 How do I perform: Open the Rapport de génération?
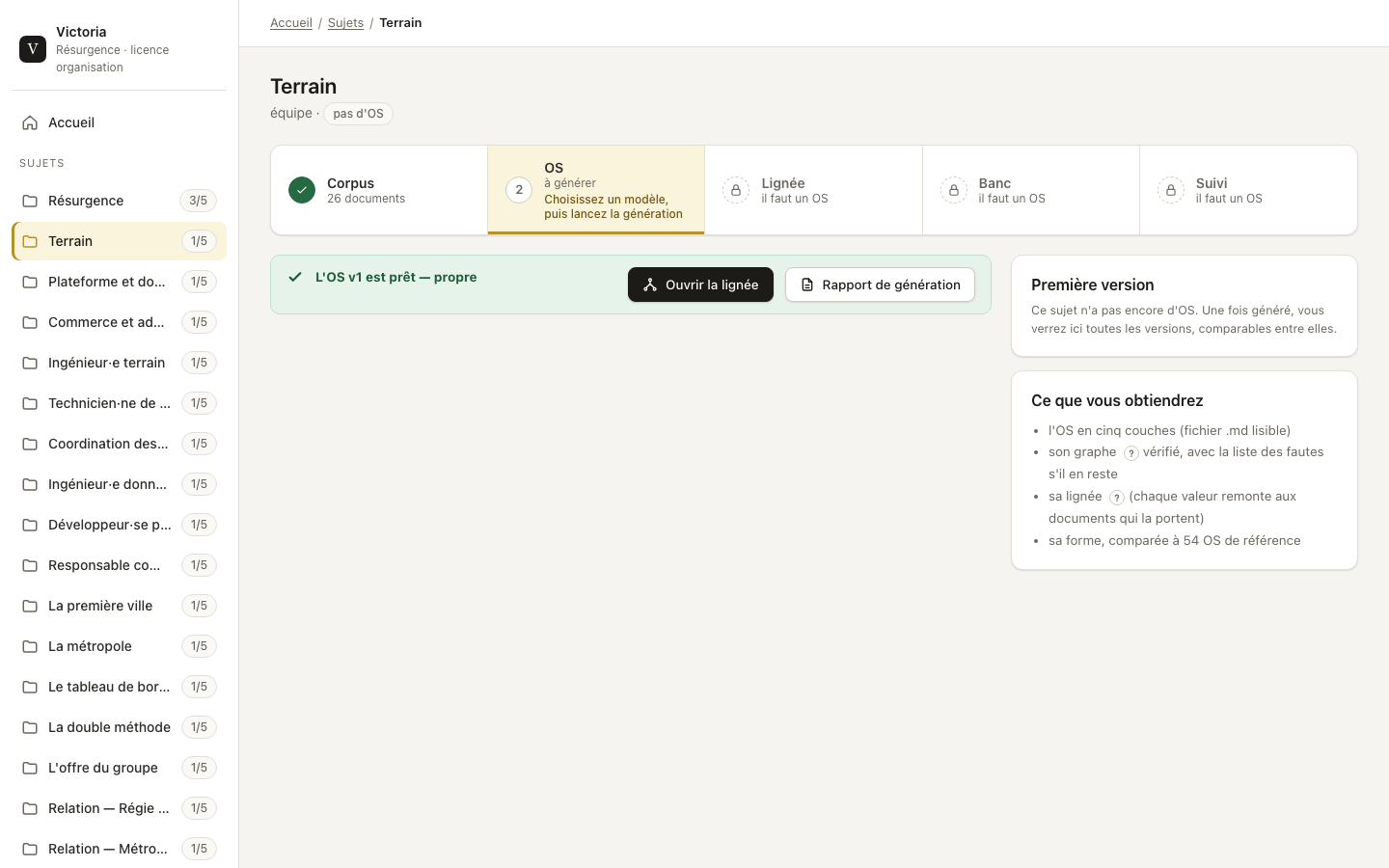point(880,285)
